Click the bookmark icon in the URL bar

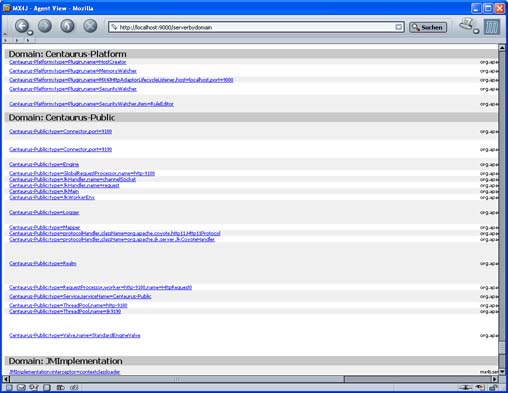tap(114, 27)
